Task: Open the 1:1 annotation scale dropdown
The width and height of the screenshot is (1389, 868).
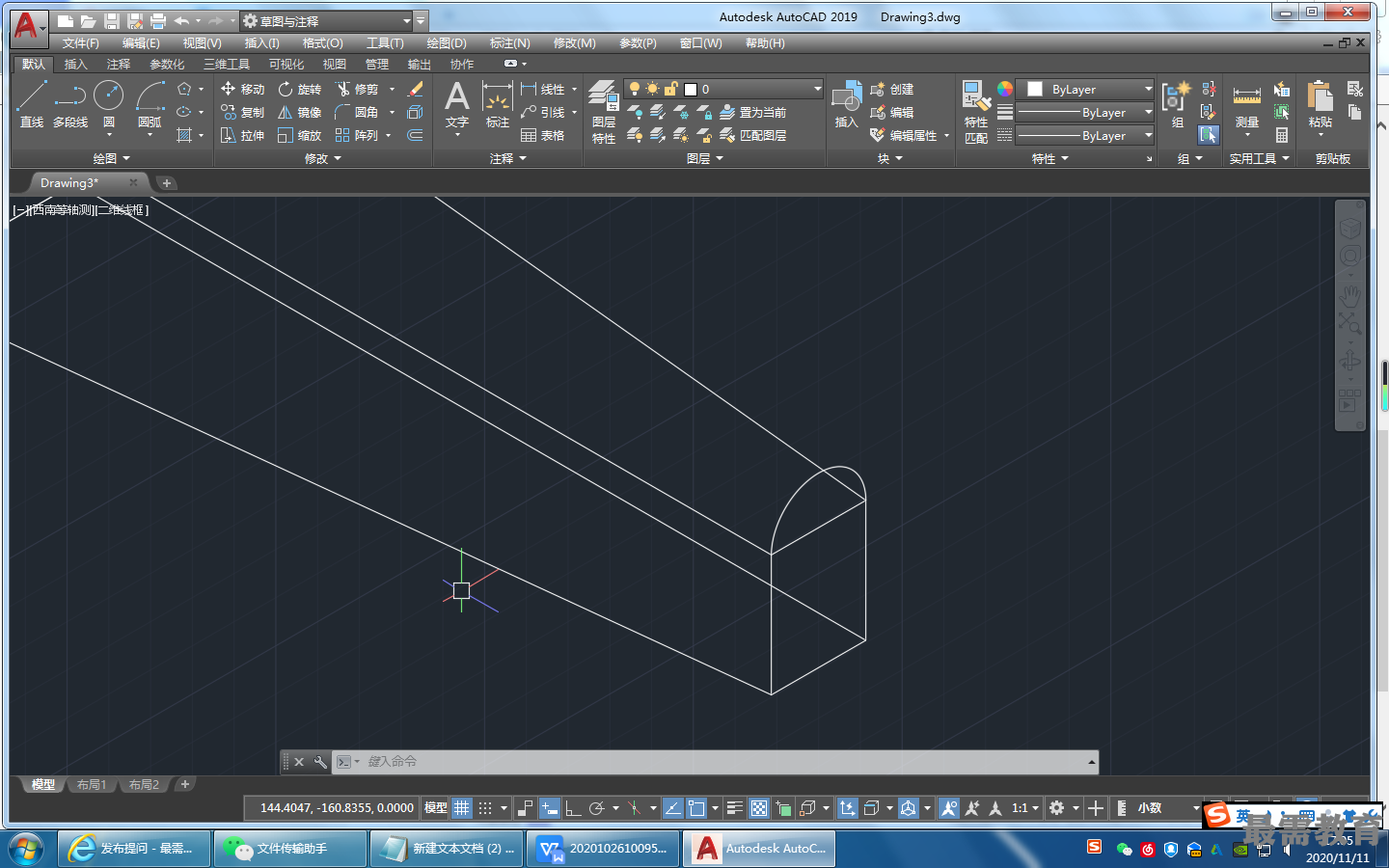Action: [1025, 808]
